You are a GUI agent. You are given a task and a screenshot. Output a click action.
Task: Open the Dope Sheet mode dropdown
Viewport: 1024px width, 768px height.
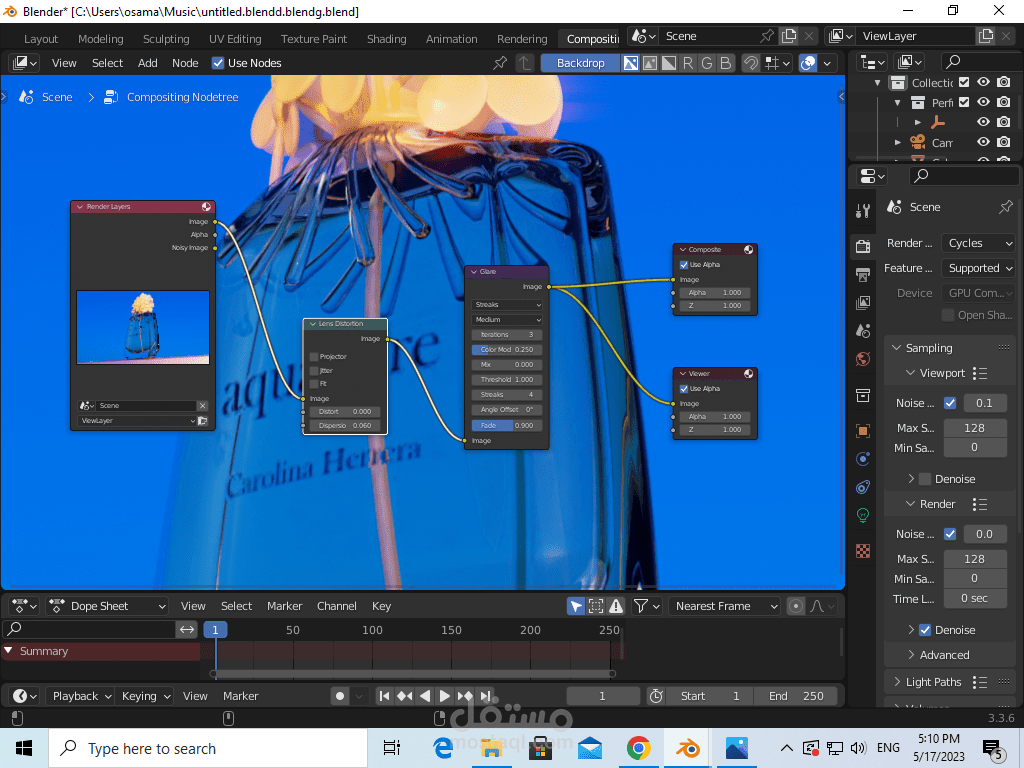pyautogui.click(x=108, y=606)
